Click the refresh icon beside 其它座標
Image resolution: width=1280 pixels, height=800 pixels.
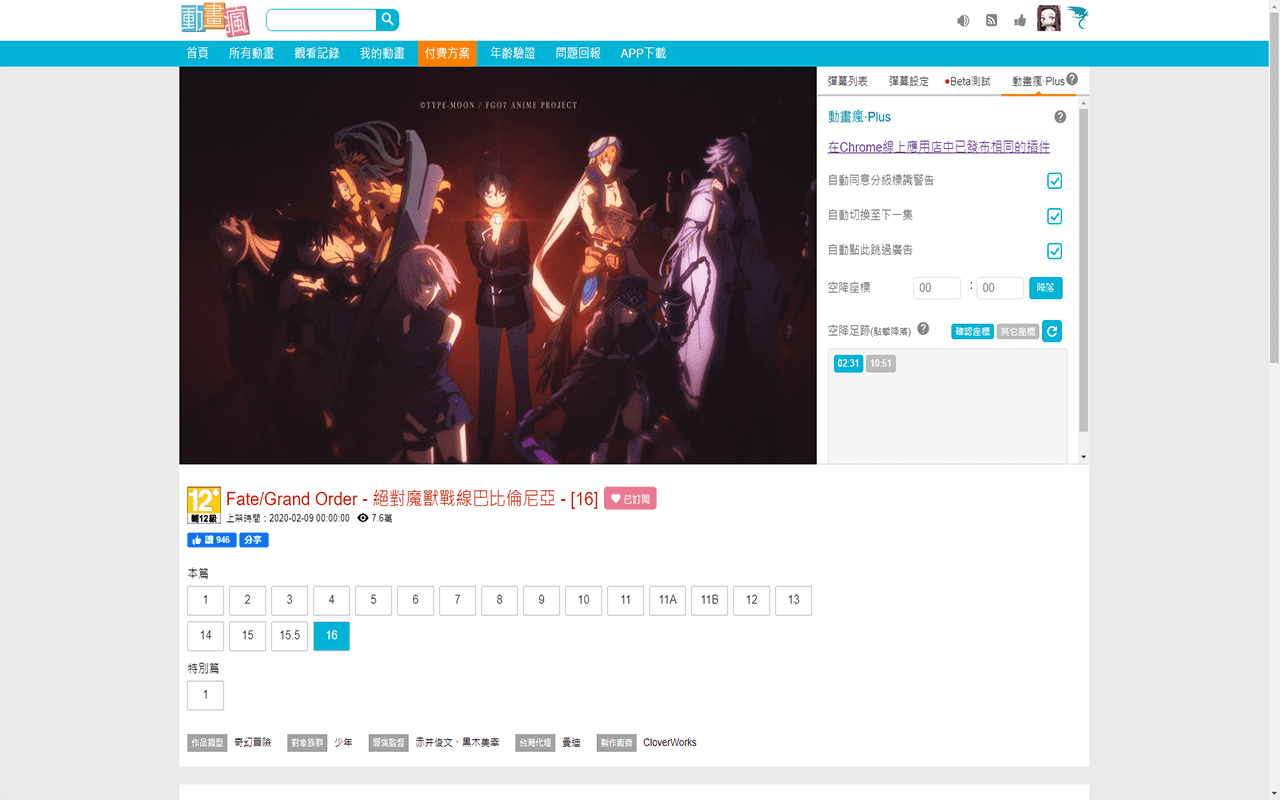tap(1051, 331)
